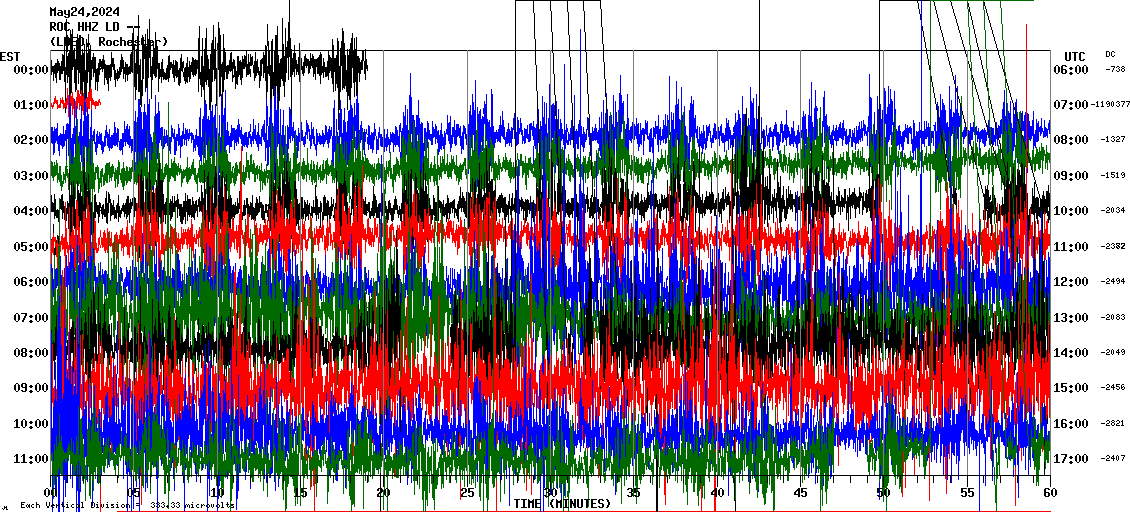The image size is (1130, 519).
Task: Click the TIME (MINUTES) axis label
Action: pos(562,504)
